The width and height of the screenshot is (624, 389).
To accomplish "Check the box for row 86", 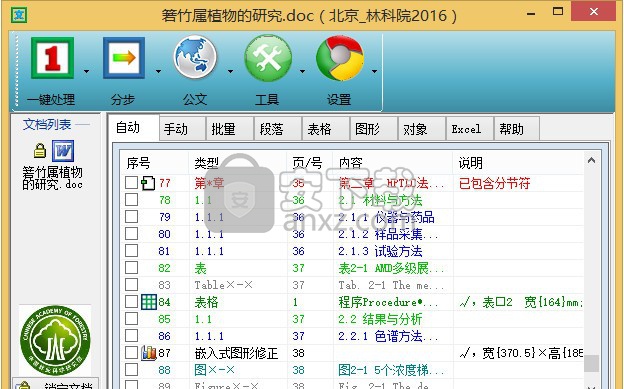I will (x=131, y=336).
